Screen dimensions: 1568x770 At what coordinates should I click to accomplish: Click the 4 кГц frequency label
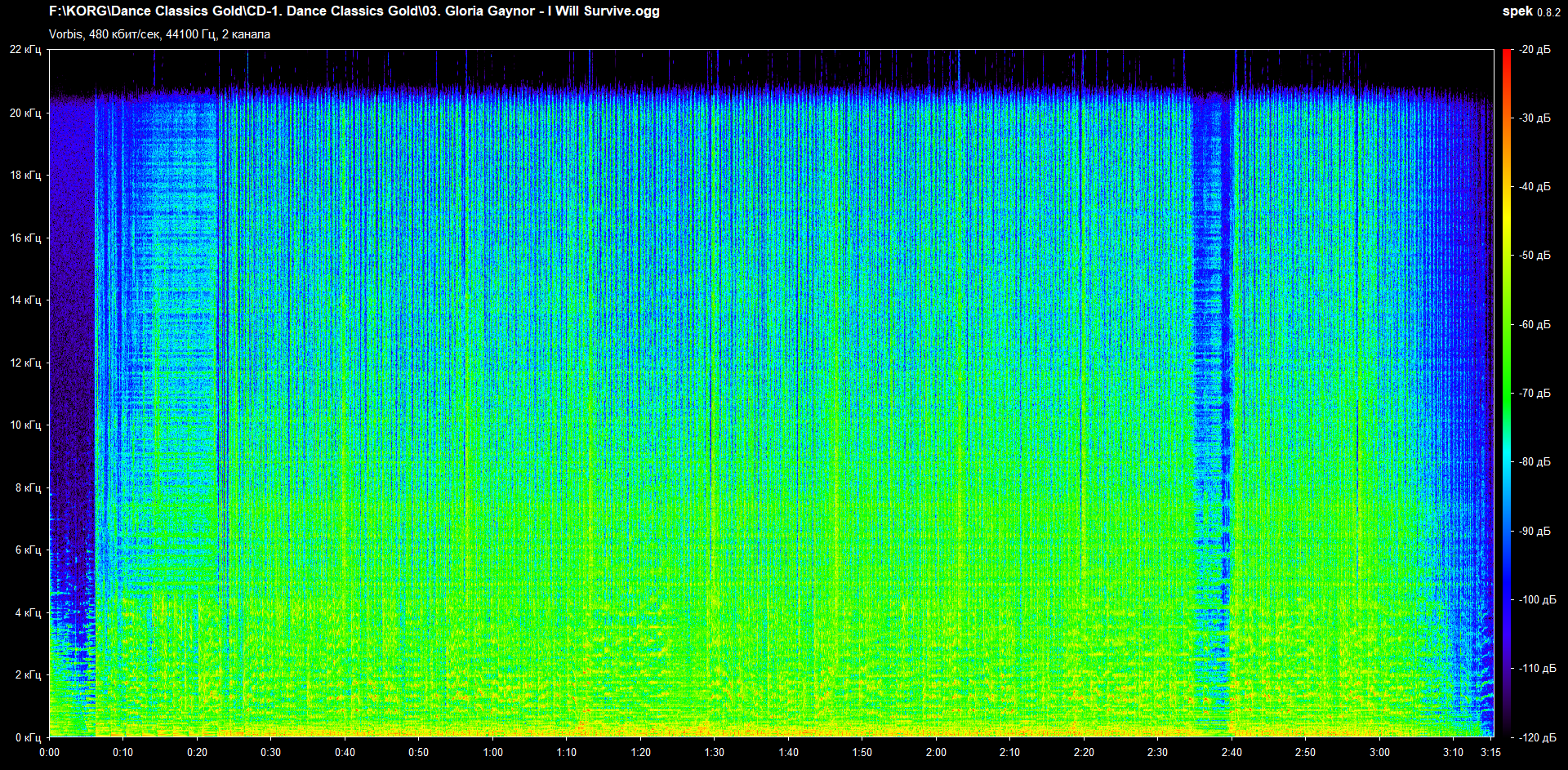point(28,612)
